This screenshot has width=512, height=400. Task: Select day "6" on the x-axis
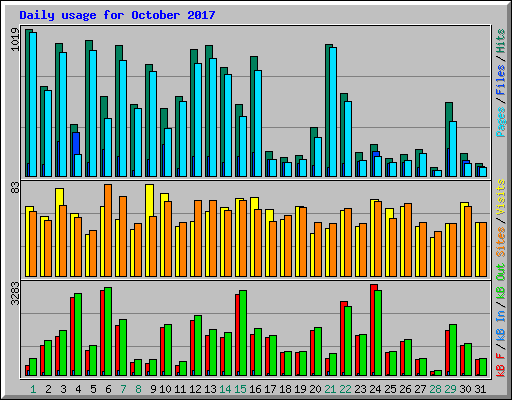pyautogui.click(x=108, y=389)
